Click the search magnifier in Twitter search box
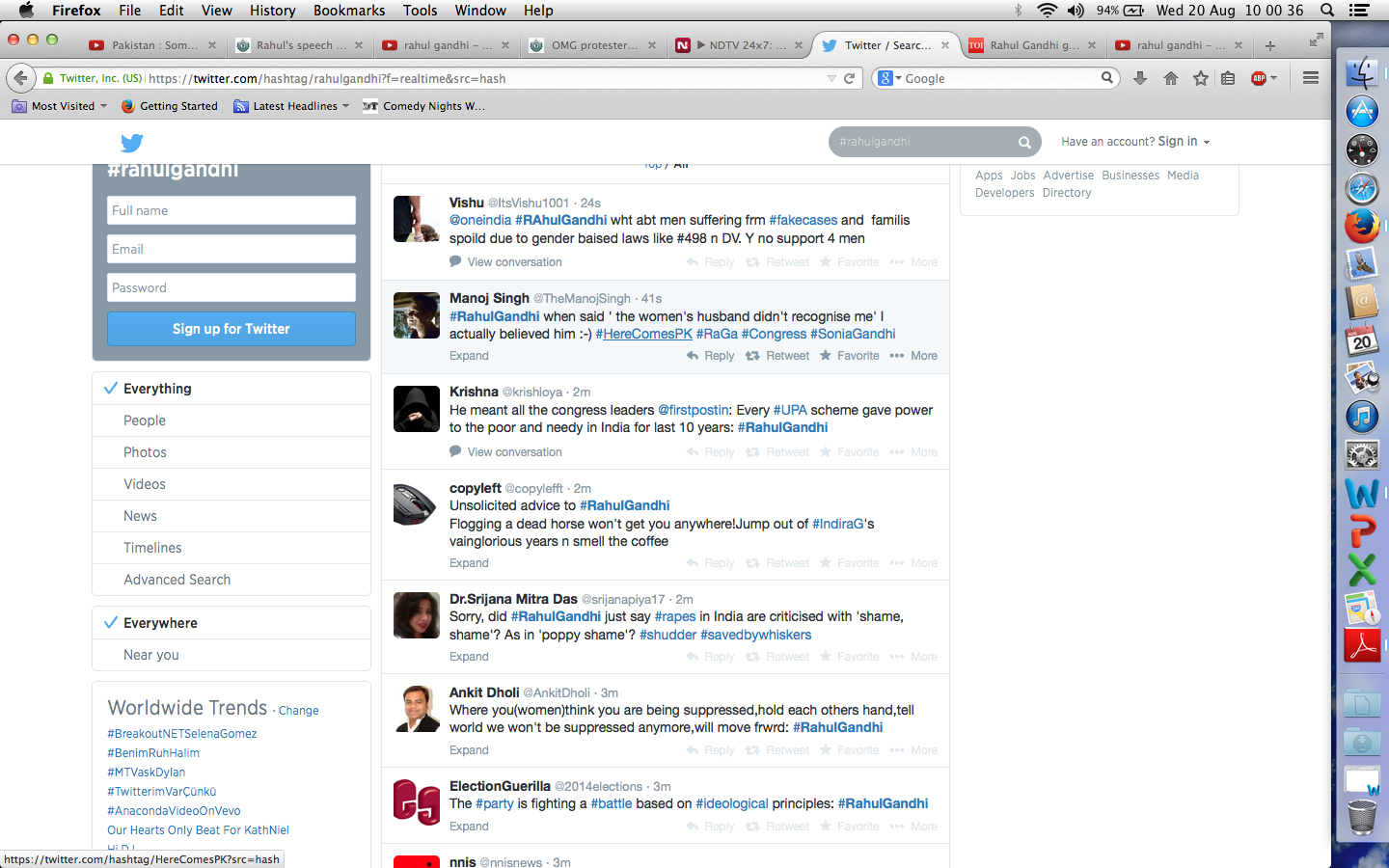The image size is (1389, 868). click(x=1024, y=142)
